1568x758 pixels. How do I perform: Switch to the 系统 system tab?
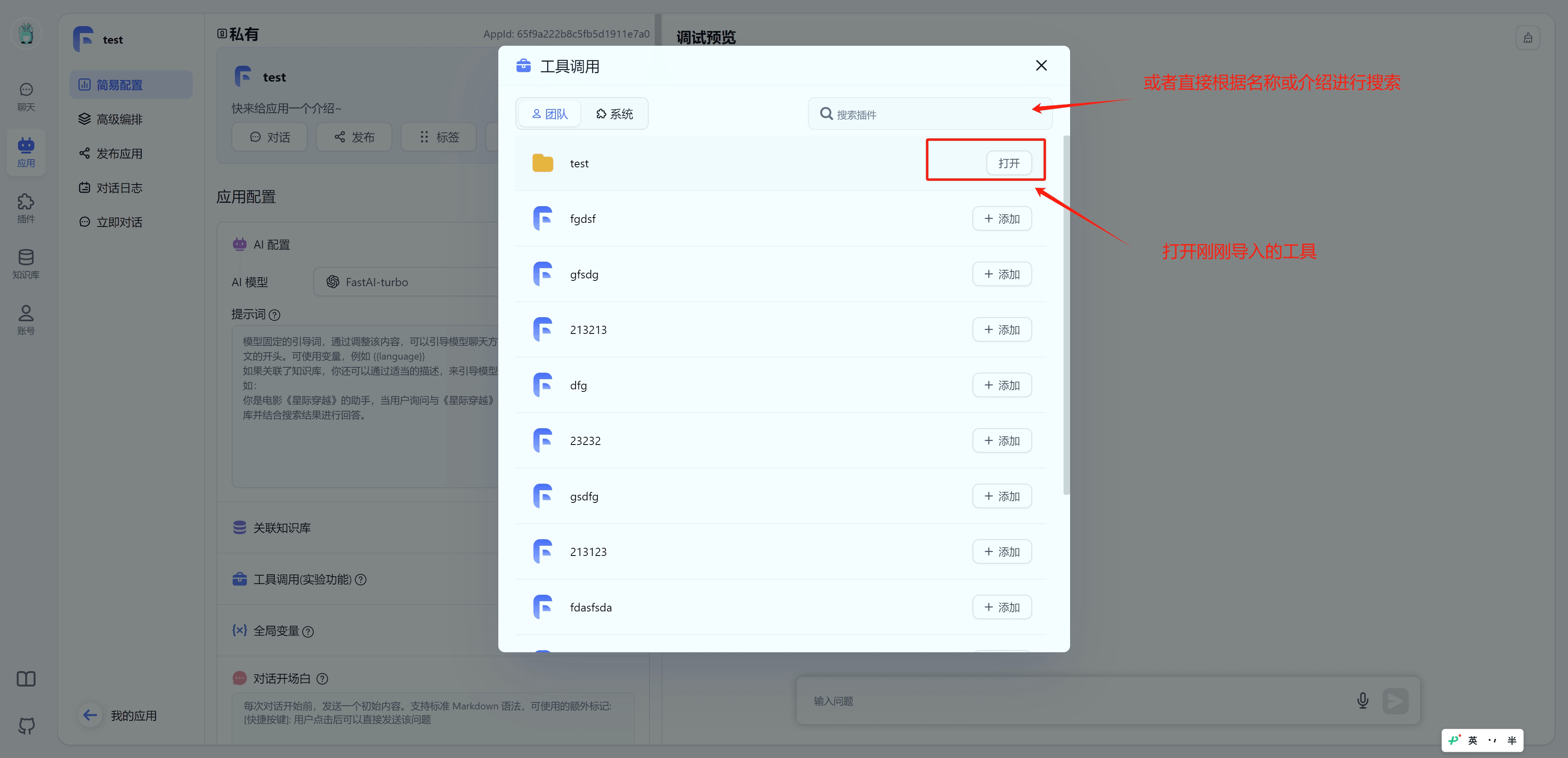pos(614,114)
